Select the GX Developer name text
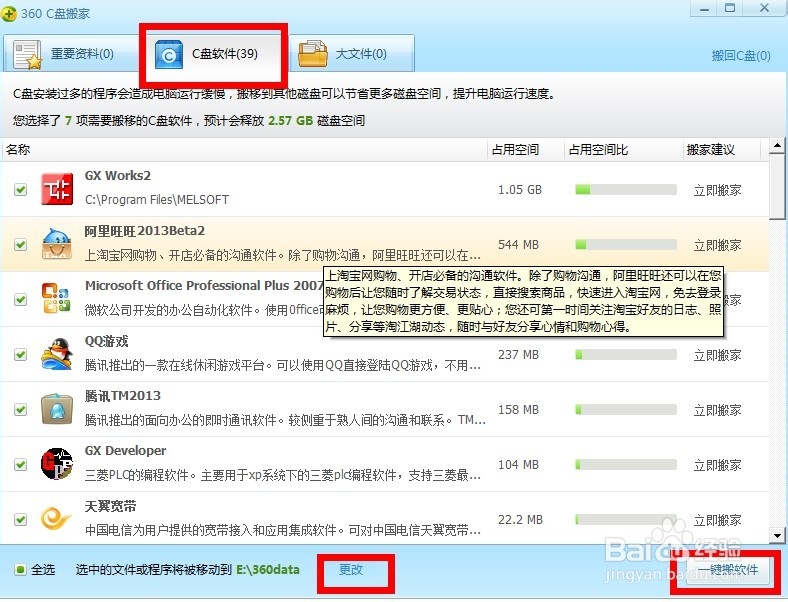This screenshot has width=788, height=602. (125, 451)
